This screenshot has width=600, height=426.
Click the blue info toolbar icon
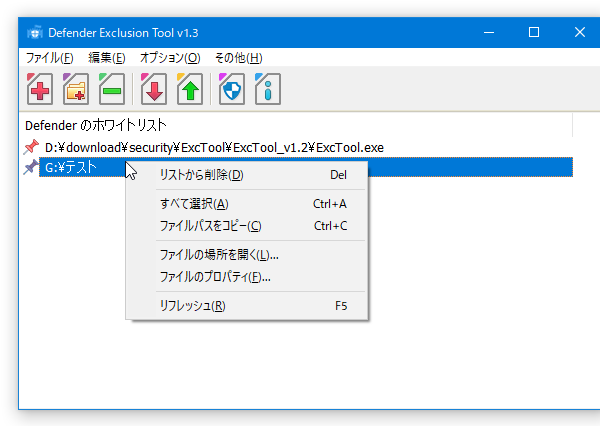[267, 89]
